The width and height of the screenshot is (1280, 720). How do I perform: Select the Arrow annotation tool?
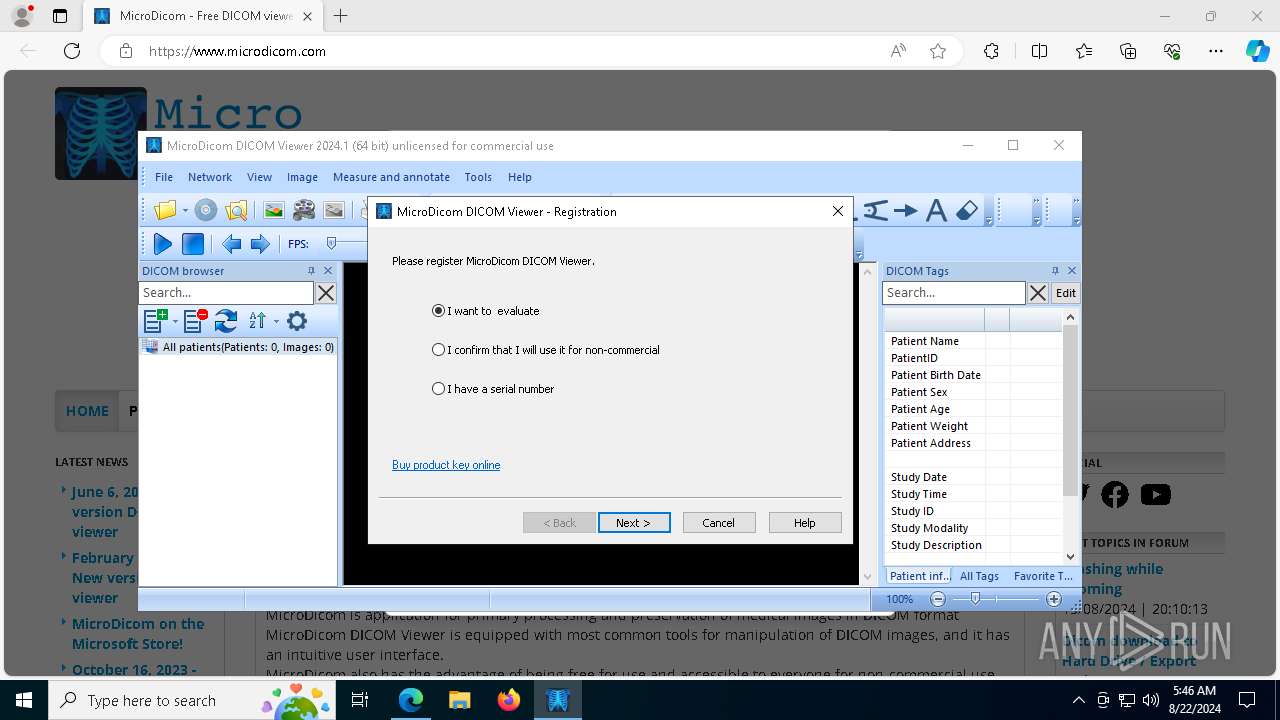click(x=906, y=211)
